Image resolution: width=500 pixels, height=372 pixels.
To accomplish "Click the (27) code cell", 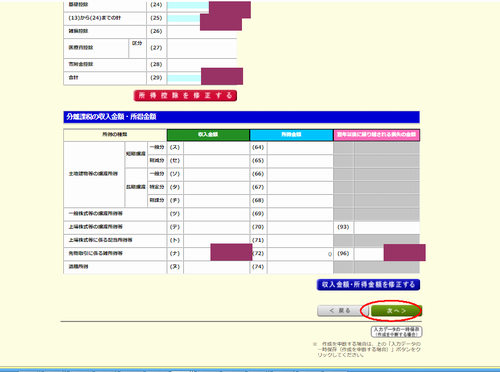I will [156, 48].
